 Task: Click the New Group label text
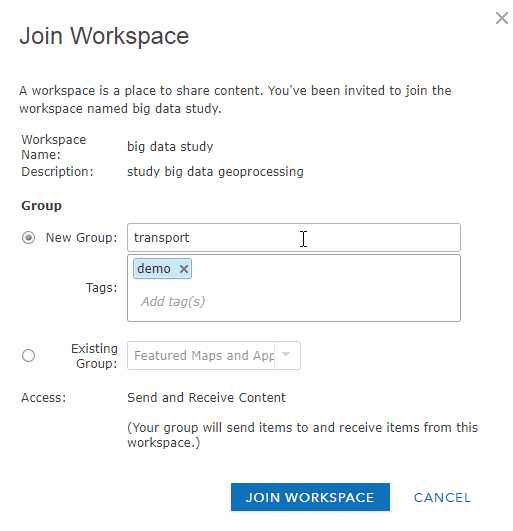pyautogui.click(x=81, y=237)
